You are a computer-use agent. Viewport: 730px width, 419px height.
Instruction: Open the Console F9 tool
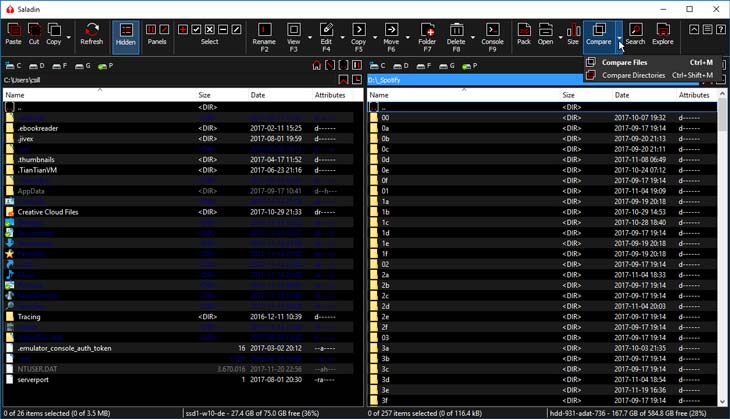pos(492,34)
